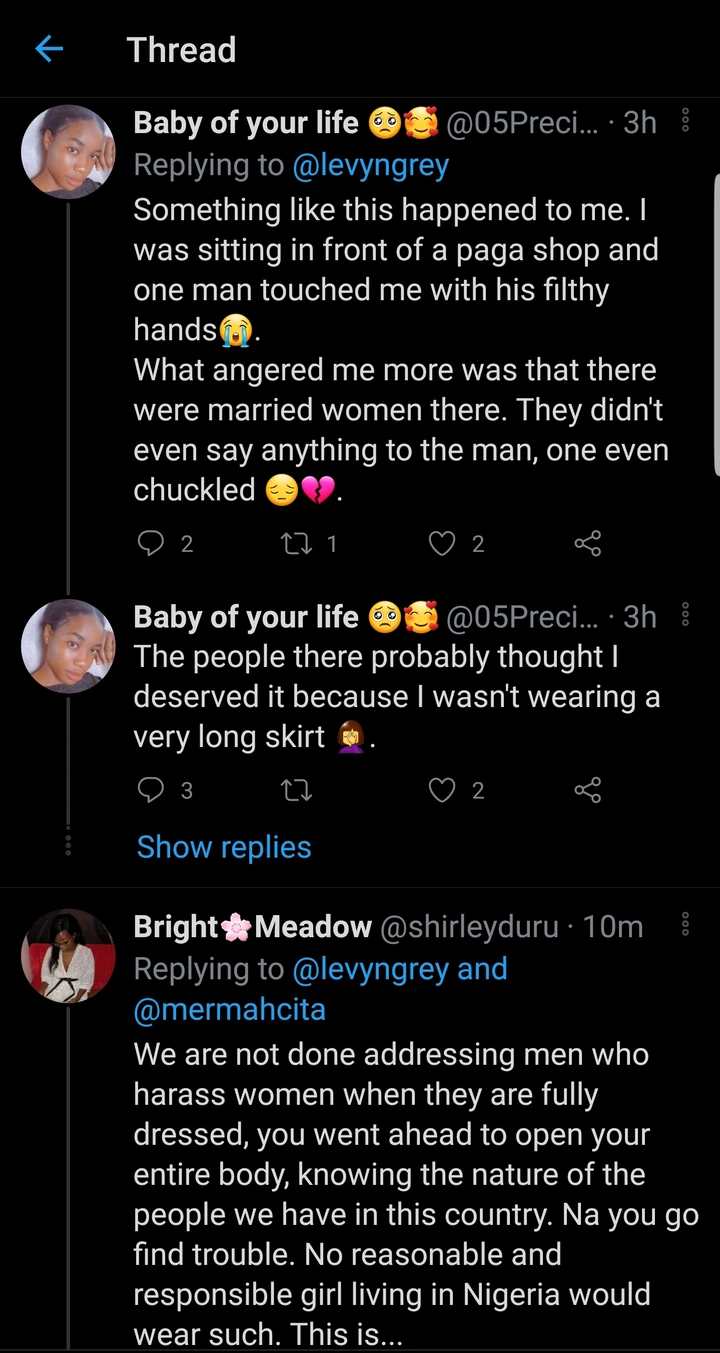View avatar of Baby of your life's first tweet
Viewport: 720px width, 1353px height.
pos(68,152)
